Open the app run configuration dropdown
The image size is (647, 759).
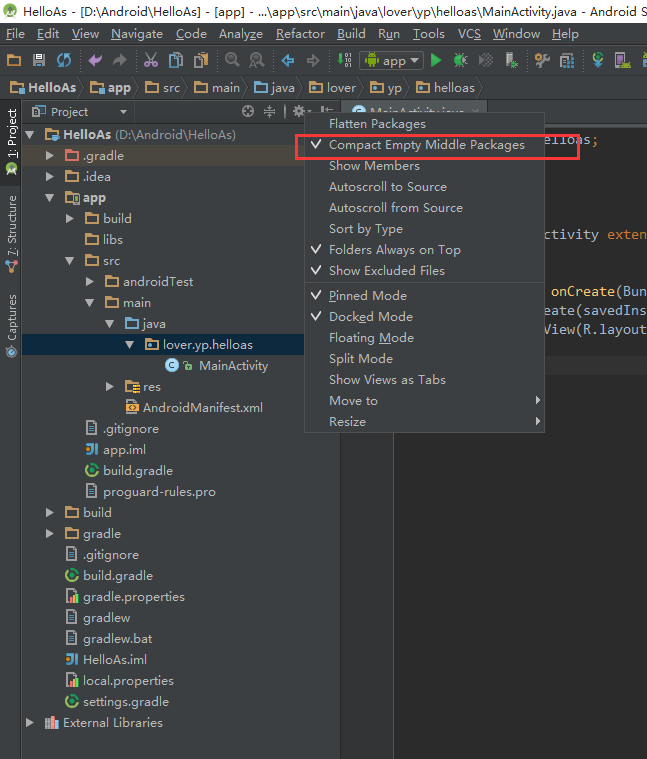point(391,61)
